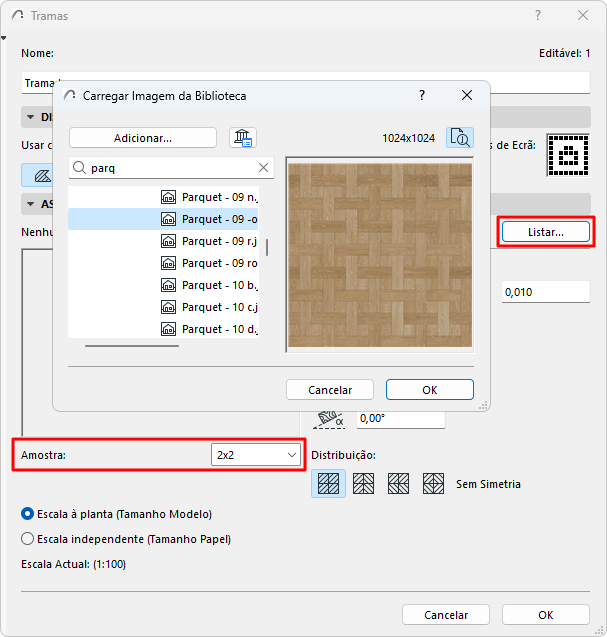
Task: Select Parquet - 09 -o list item
Action: click(x=163, y=219)
